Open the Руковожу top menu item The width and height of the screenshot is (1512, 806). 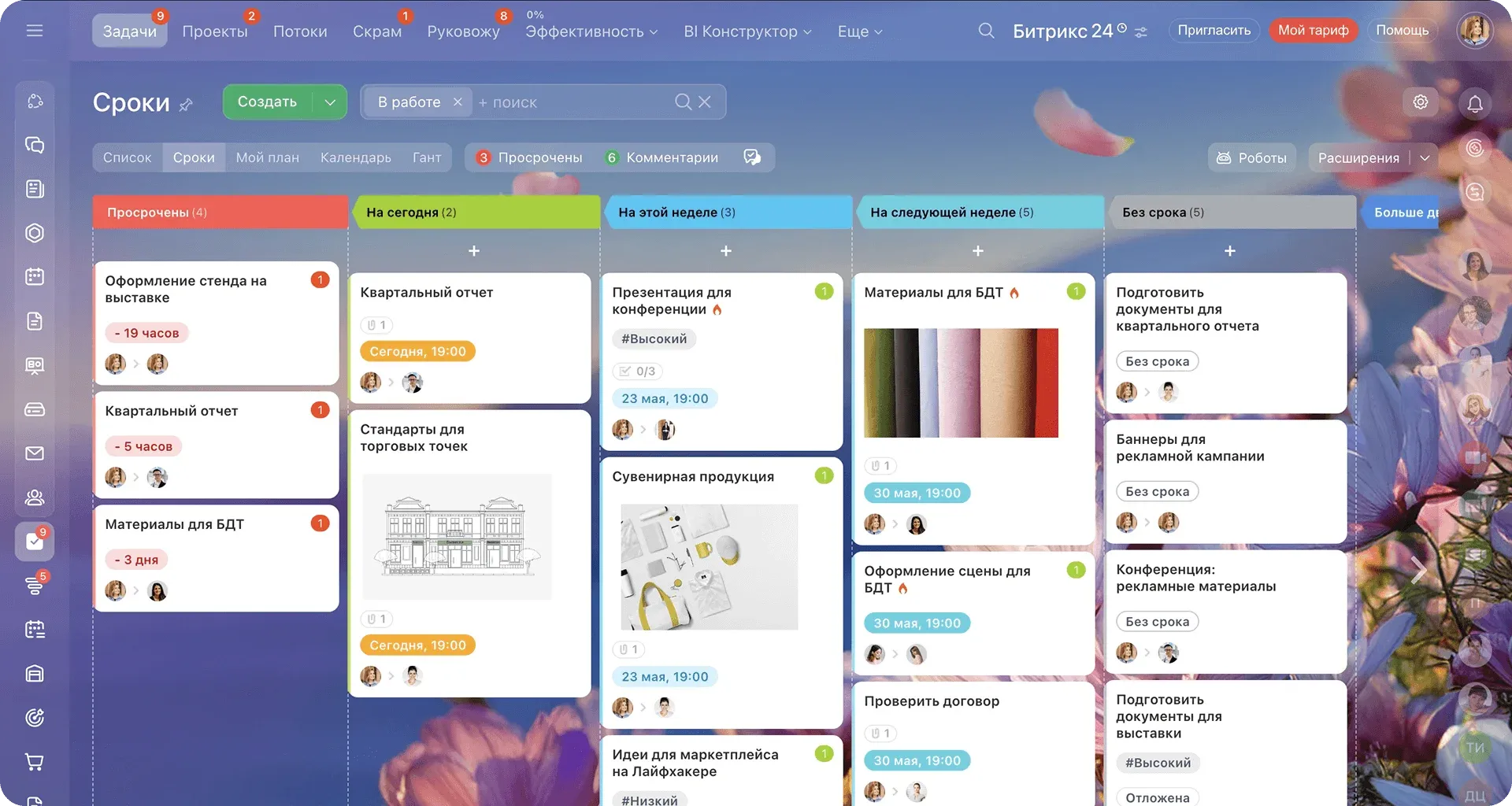coord(463,31)
